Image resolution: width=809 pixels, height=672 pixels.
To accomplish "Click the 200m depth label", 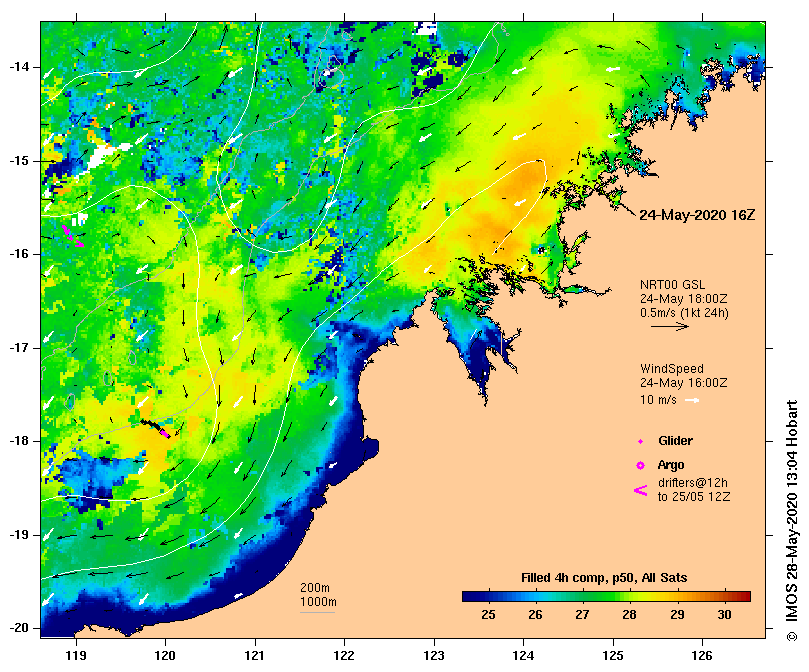I will pyautogui.click(x=315, y=588).
